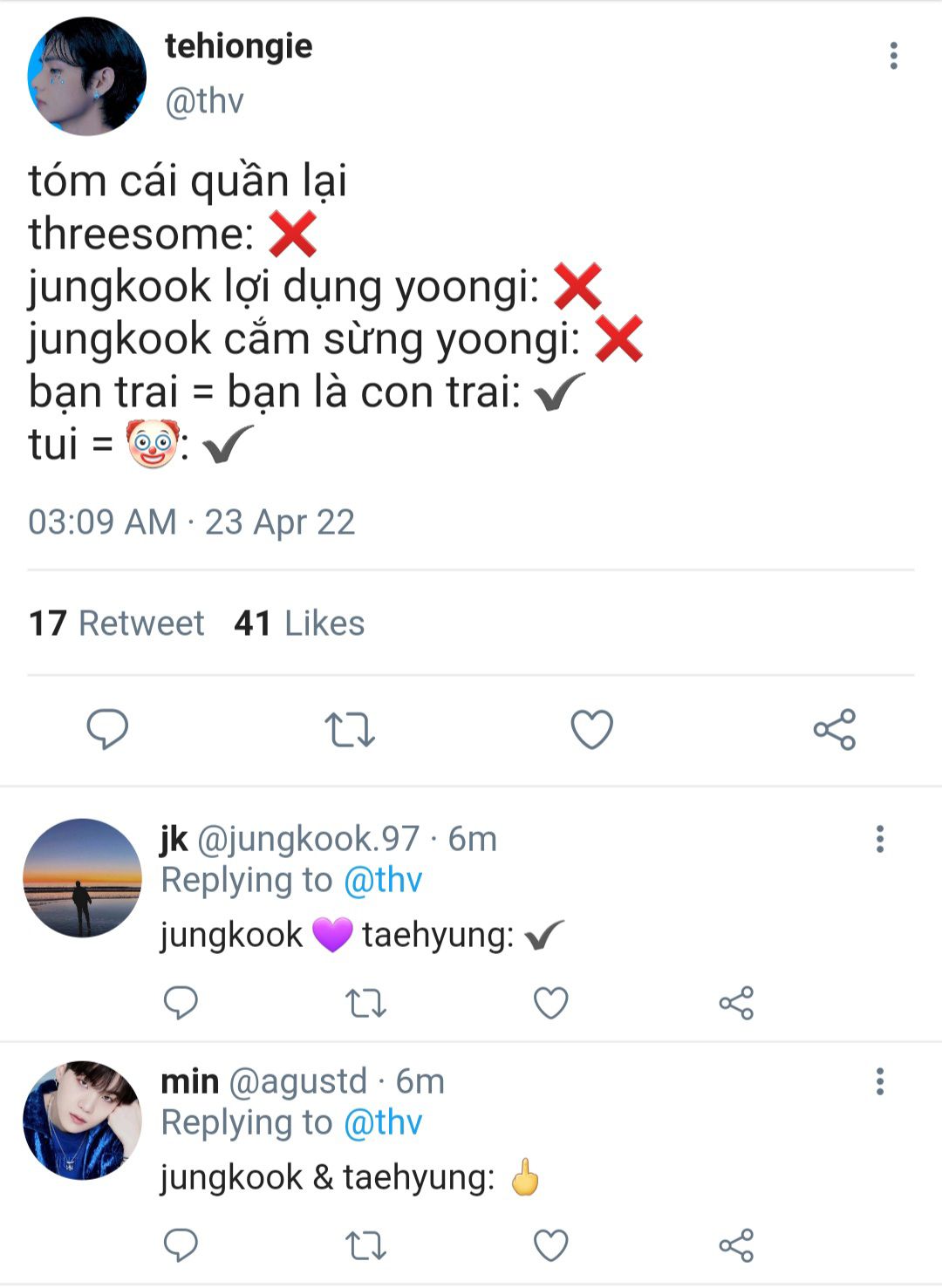View the 41 Likes list
This screenshot has height=1288, width=942.
(x=299, y=624)
